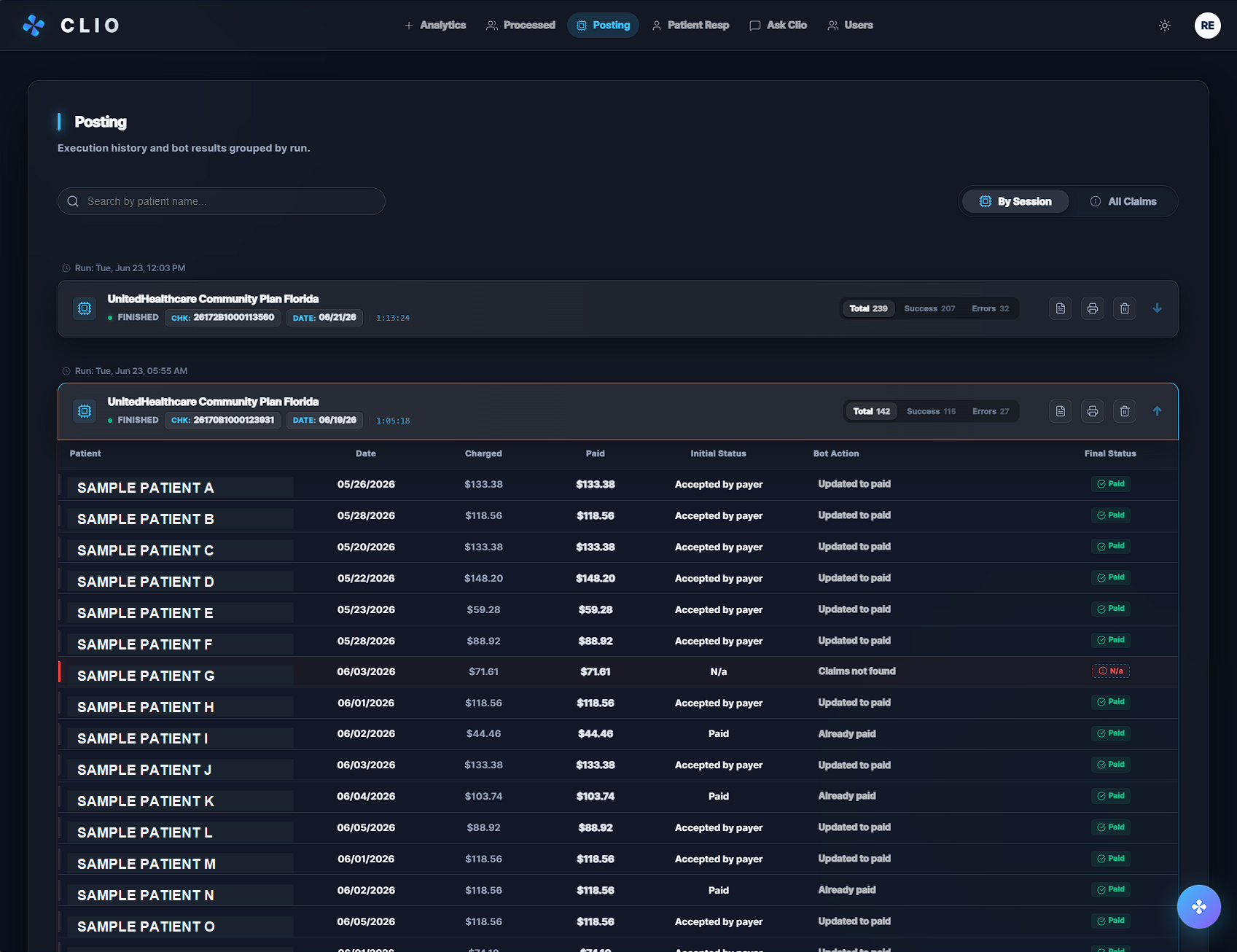Click the search magnifier icon
Screen dimensions: 1237x952
coord(73,201)
